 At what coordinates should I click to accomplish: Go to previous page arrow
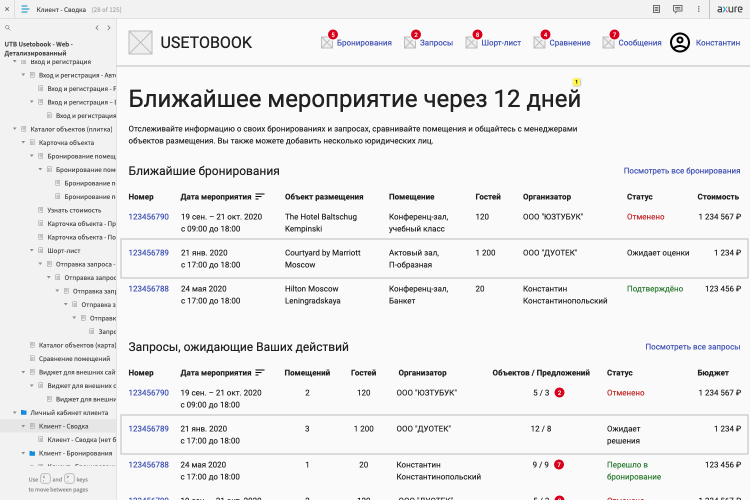click(97, 28)
